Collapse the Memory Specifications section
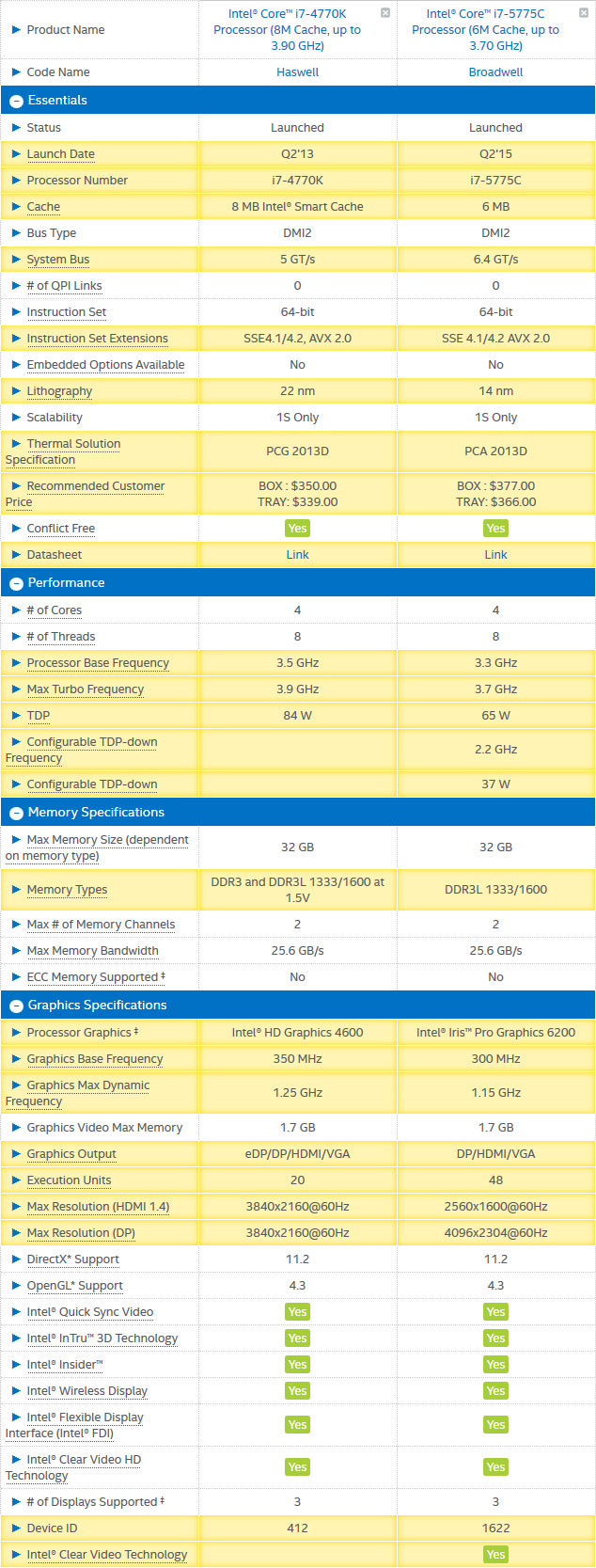Screen dimensions: 596x1568 (16, 813)
